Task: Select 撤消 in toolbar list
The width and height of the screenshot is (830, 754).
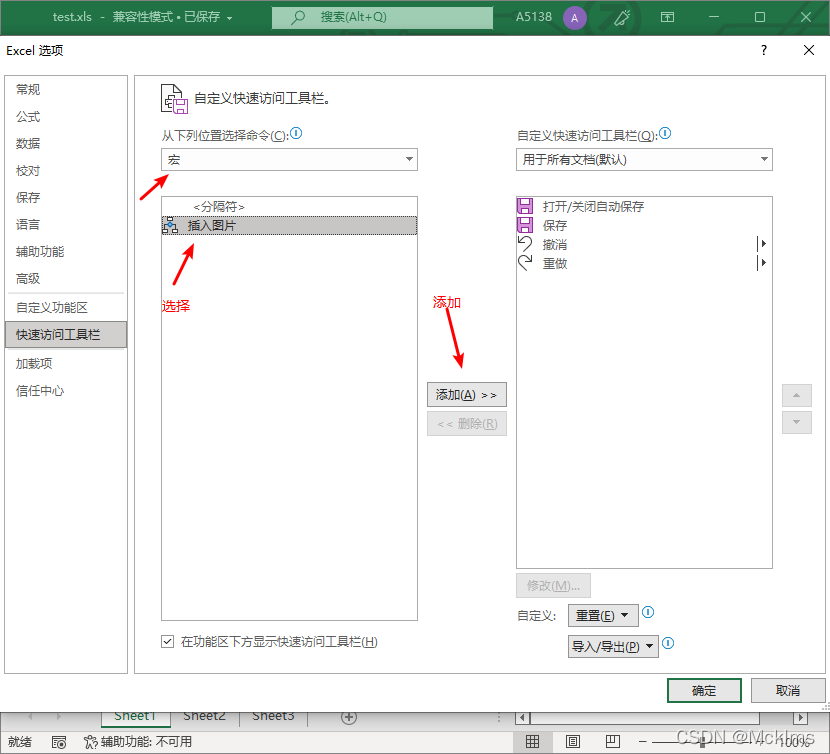Action: [x=644, y=244]
